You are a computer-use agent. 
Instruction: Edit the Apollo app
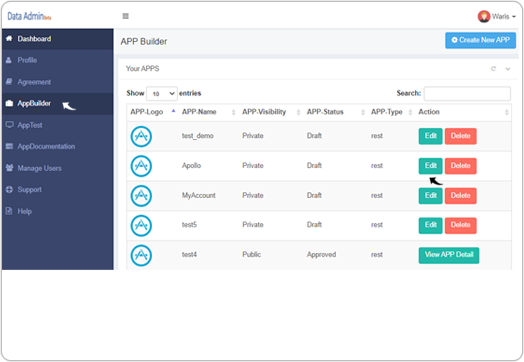pyautogui.click(x=430, y=166)
